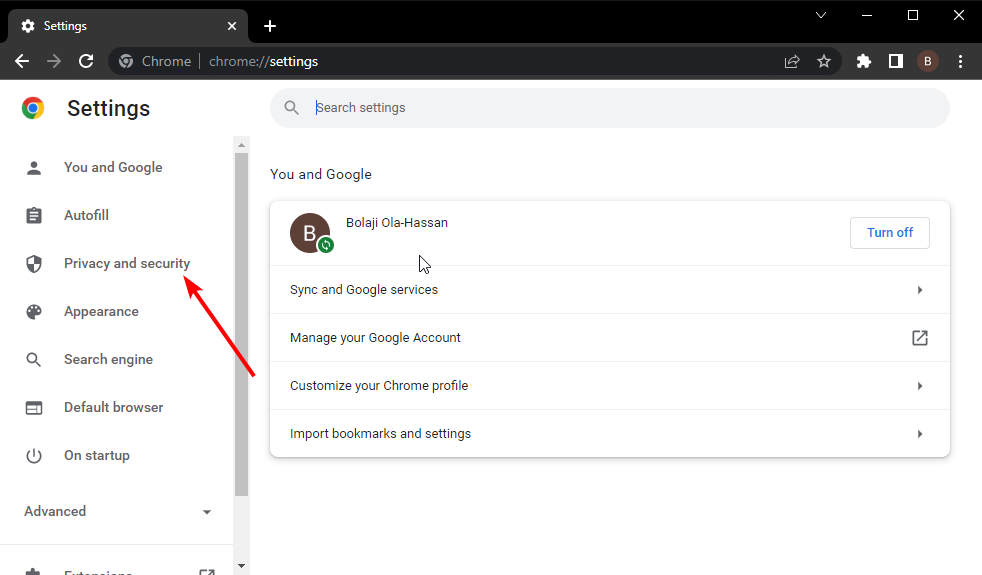Go to Appearance settings
982x575 pixels.
point(101,312)
